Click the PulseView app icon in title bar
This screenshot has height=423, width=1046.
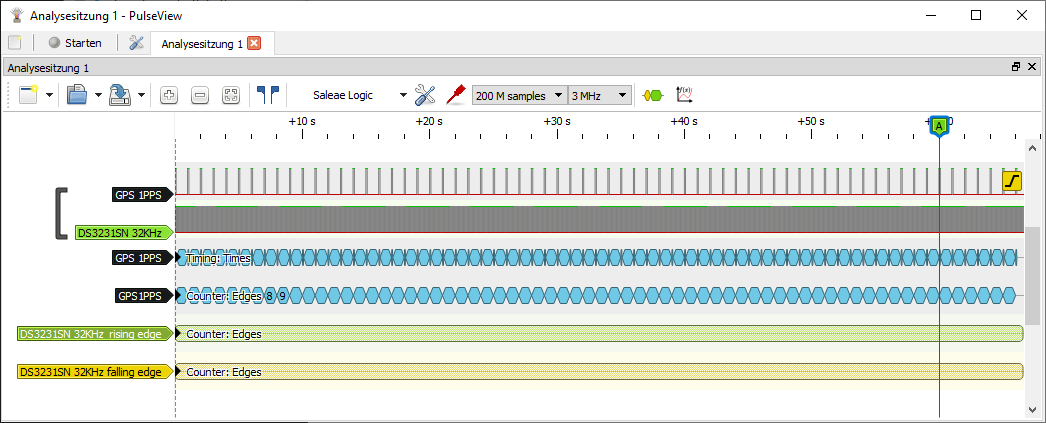(15, 15)
